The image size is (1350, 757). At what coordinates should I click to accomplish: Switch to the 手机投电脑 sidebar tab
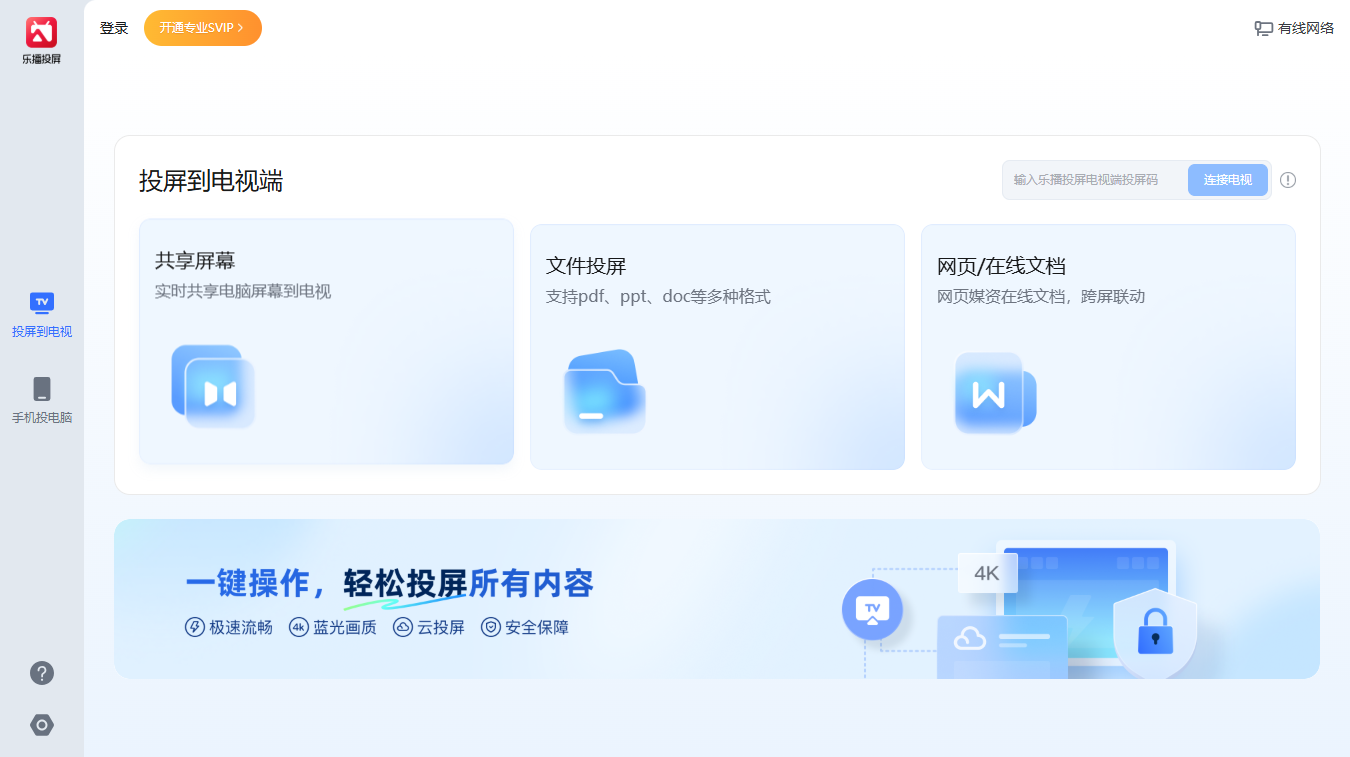pos(42,401)
